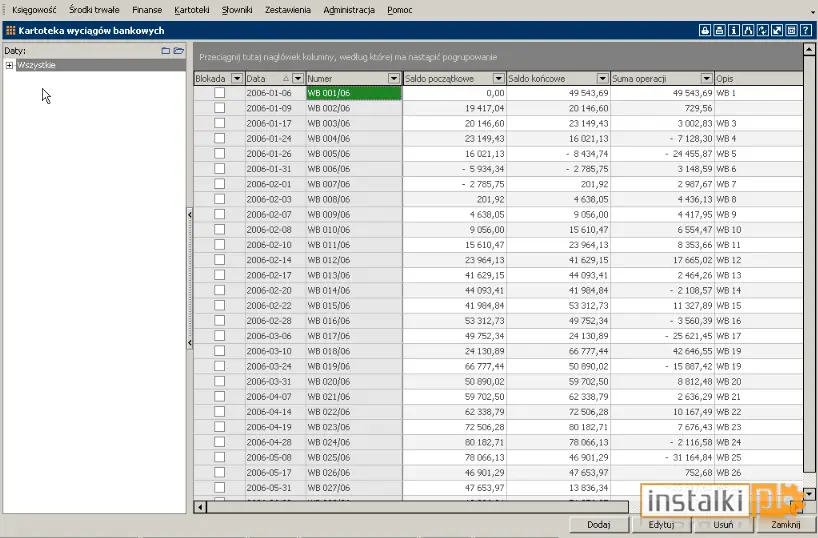Click the open folder icon beside Daty
Screen dimensions: 818x538
[179, 51]
